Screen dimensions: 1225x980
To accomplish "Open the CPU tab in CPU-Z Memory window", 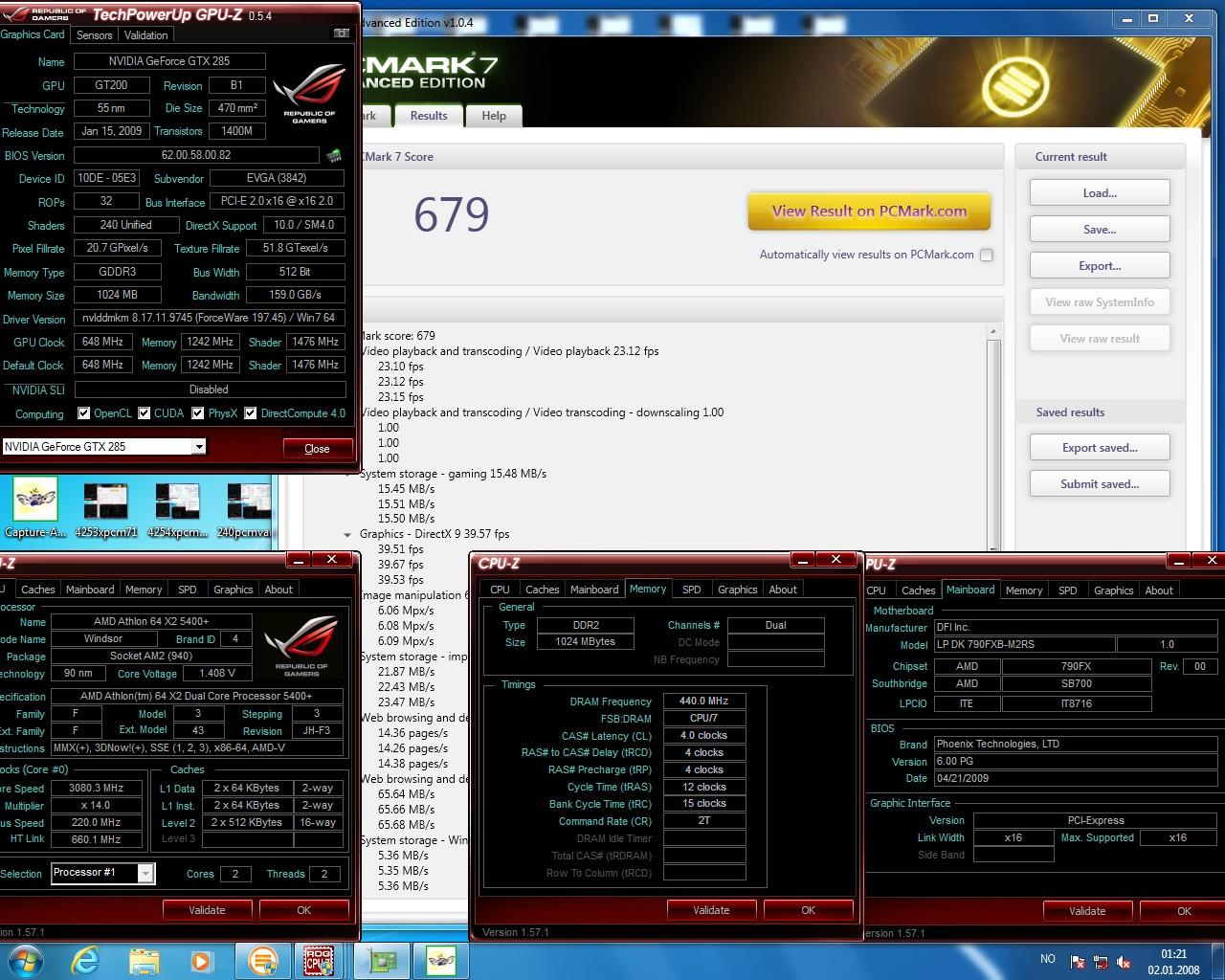I will [500, 590].
